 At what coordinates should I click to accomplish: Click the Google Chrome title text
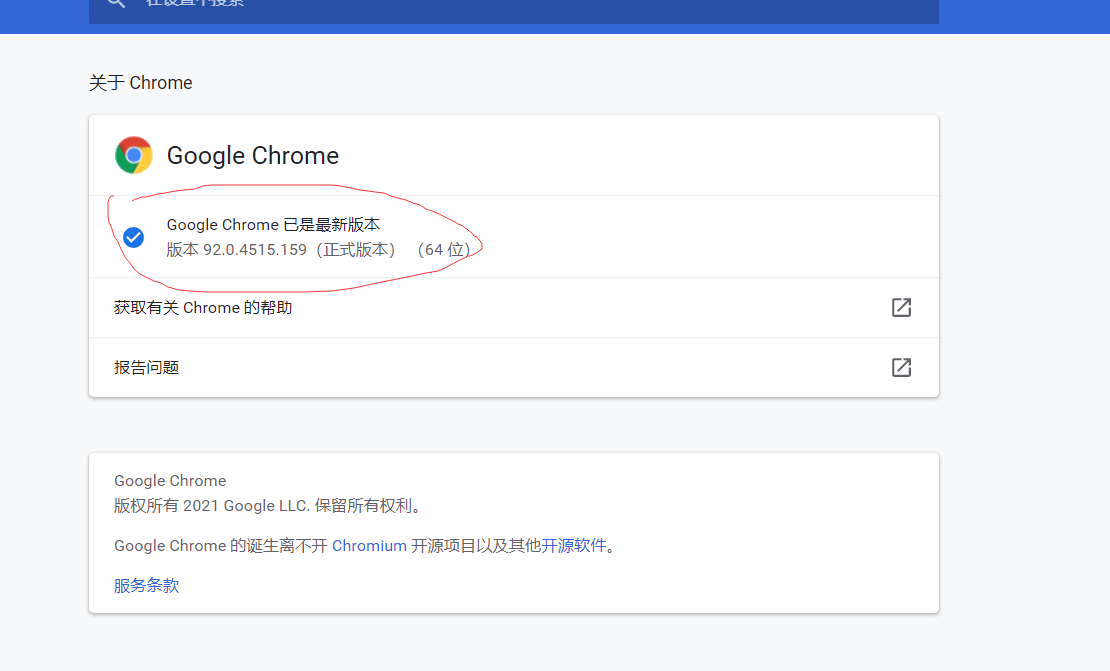tap(253, 155)
